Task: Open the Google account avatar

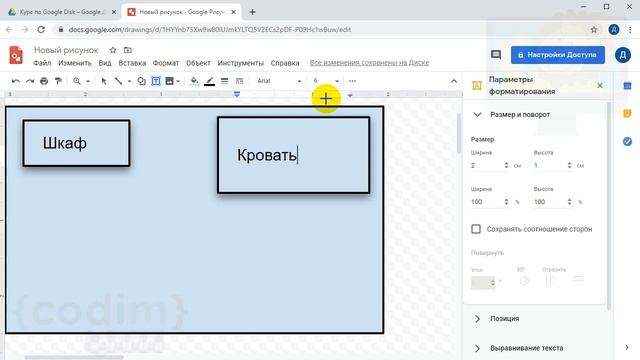Action: pos(623,55)
